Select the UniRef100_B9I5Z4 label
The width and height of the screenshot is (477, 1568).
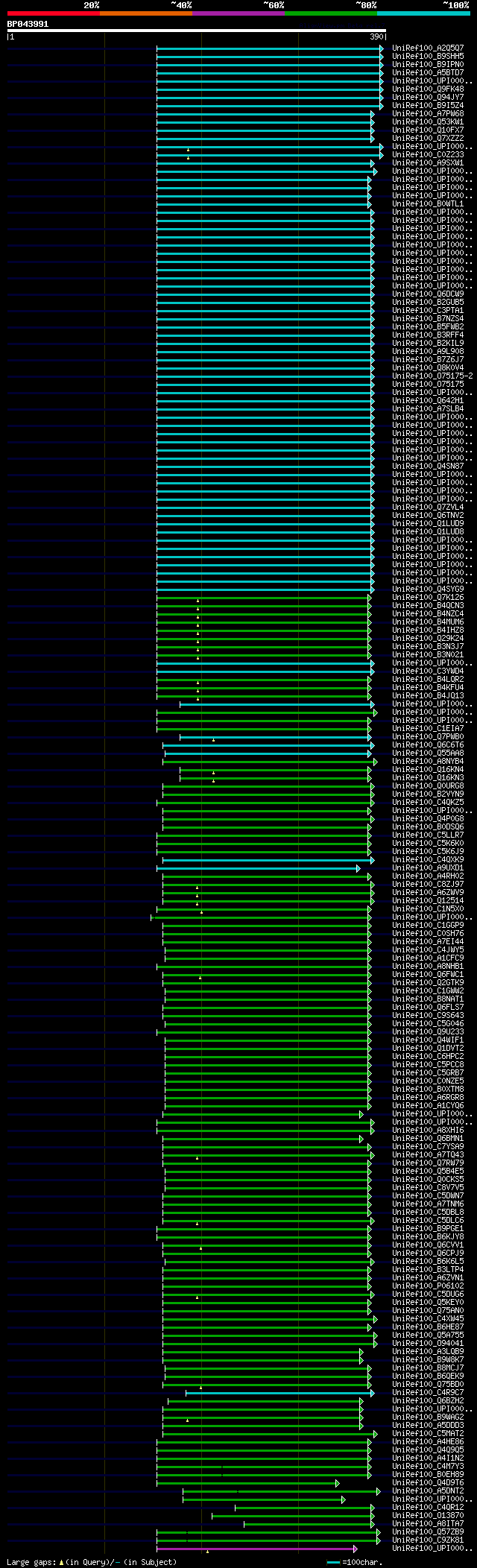click(x=428, y=105)
